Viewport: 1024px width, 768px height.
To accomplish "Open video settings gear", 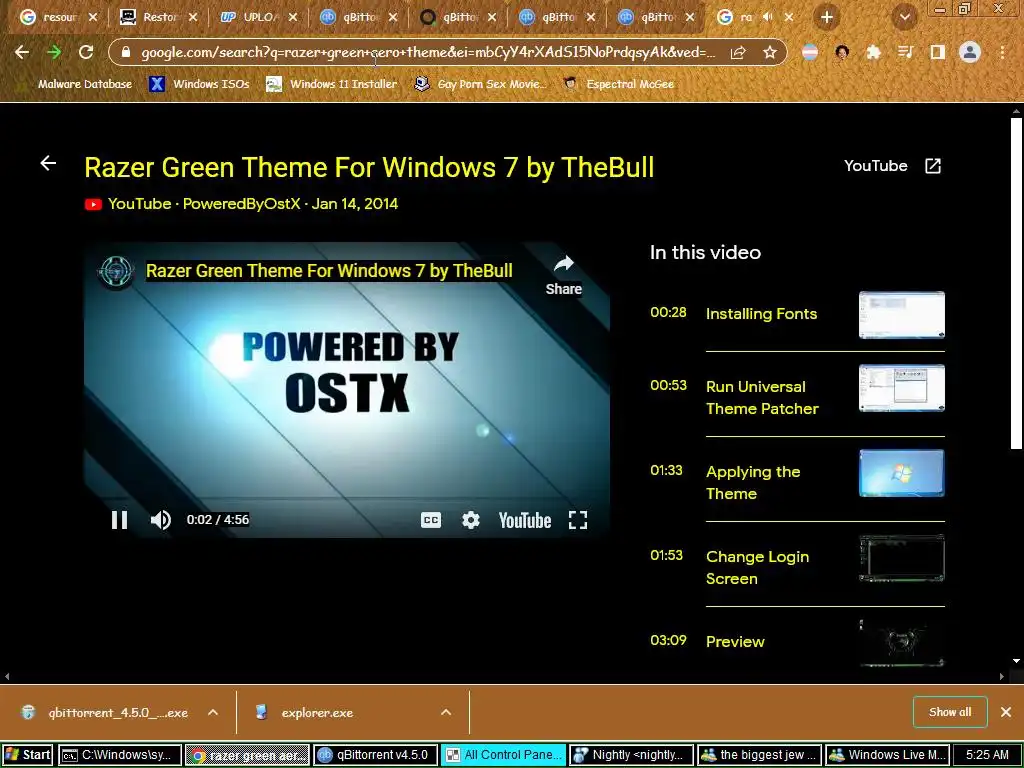I will click(471, 520).
